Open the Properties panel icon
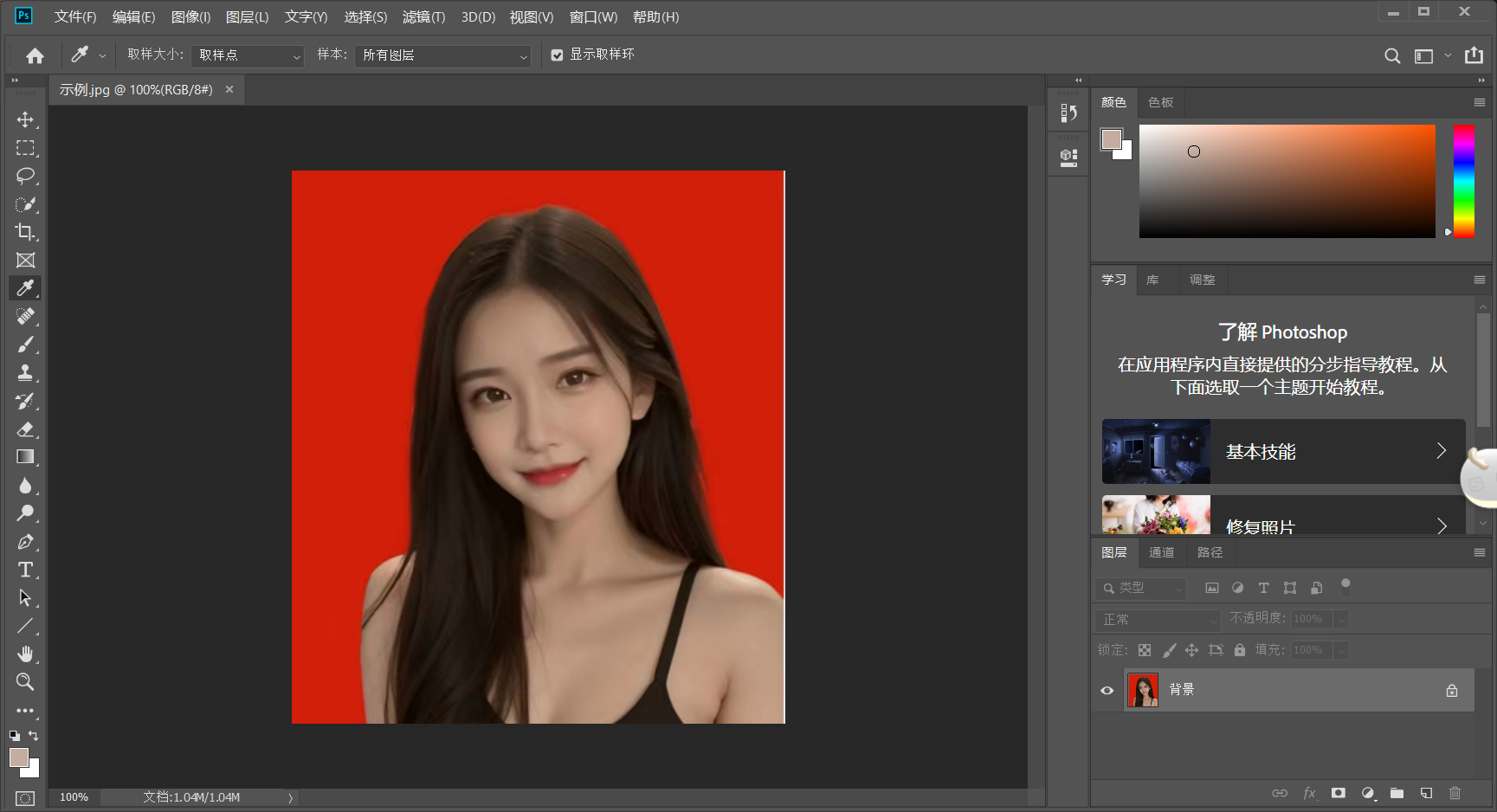The image size is (1497, 812). (1068, 158)
